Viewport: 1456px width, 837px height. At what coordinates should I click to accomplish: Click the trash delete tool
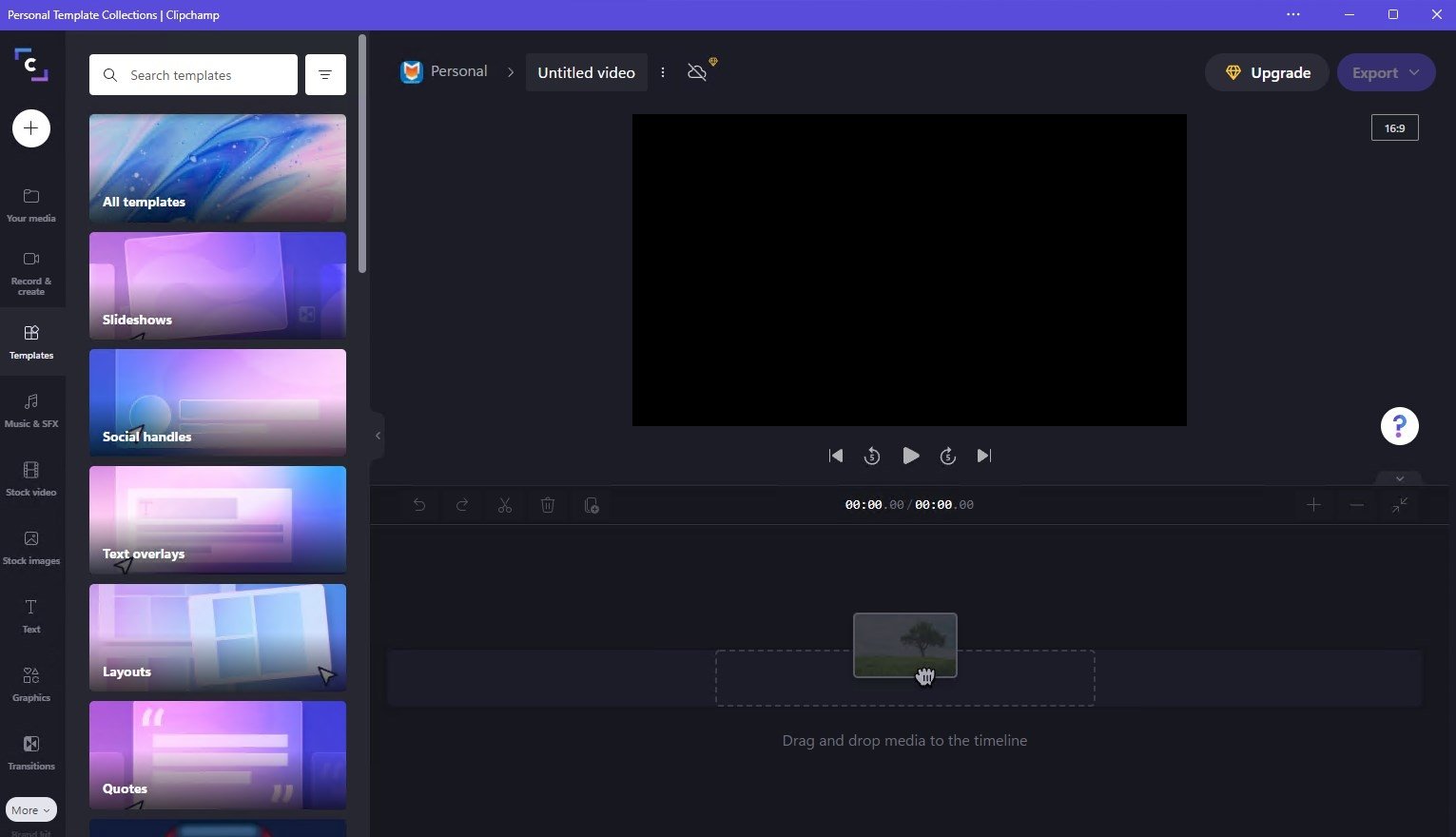(x=548, y=505)
